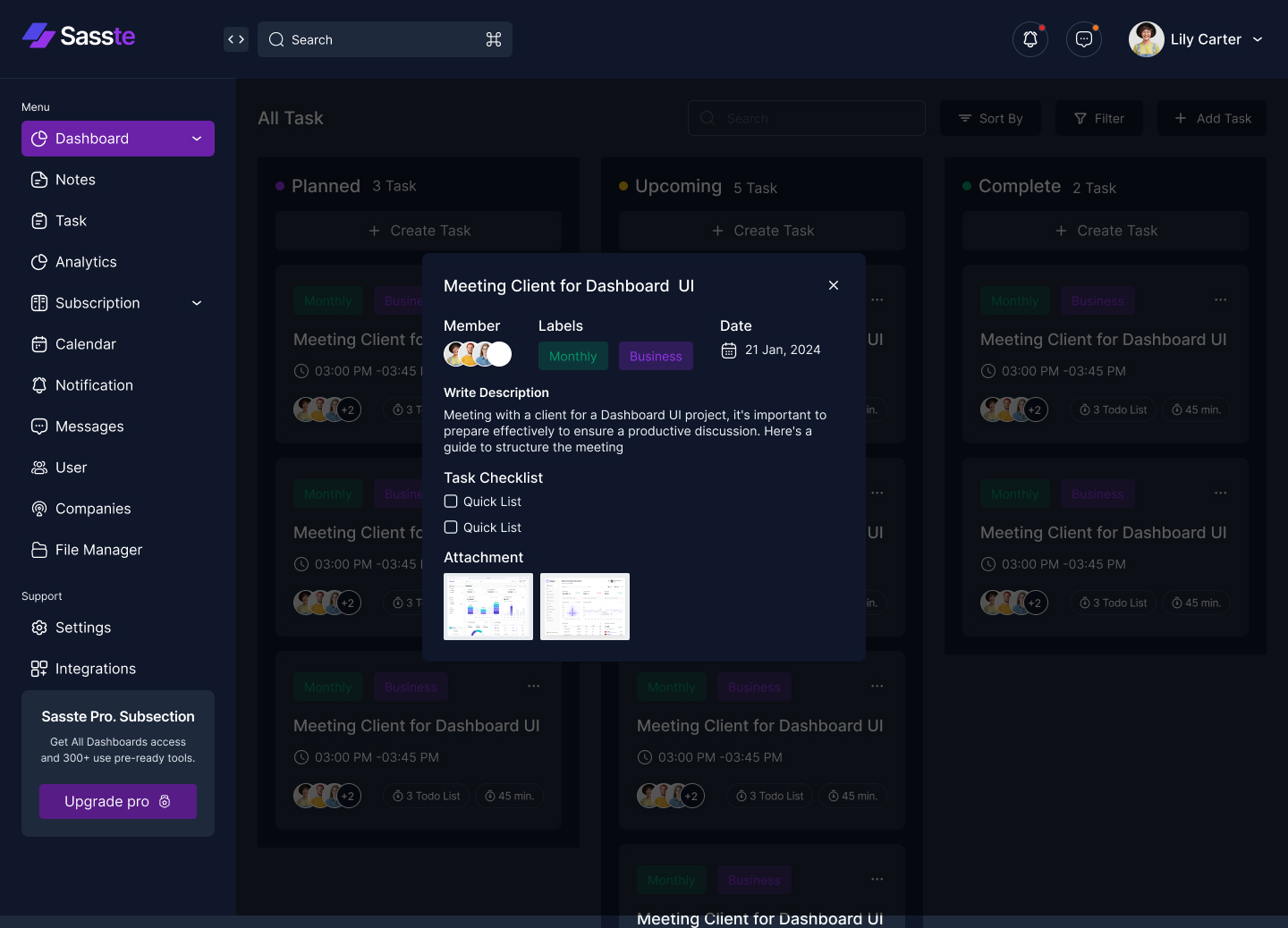The width and height of the screenshot is (1288, 928).
Task: Open the Calendar from the sidebar
Action: (85, 344)
